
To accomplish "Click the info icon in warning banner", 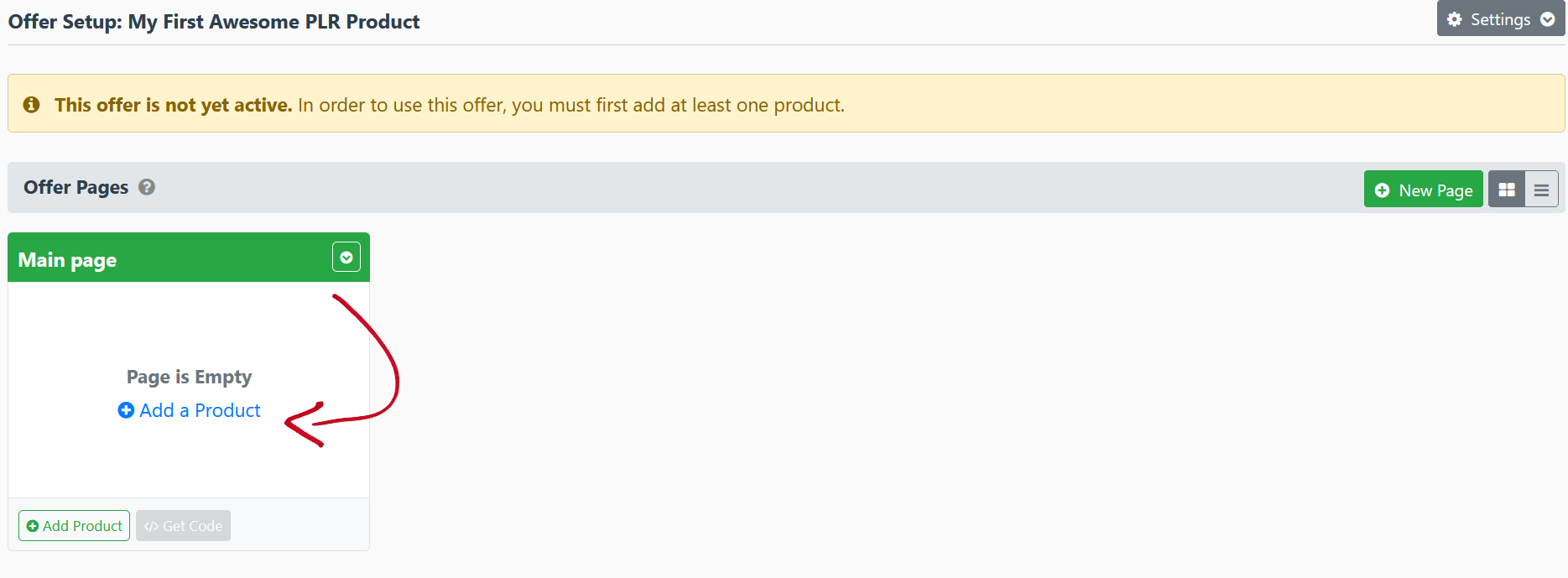I will [32, 105].
